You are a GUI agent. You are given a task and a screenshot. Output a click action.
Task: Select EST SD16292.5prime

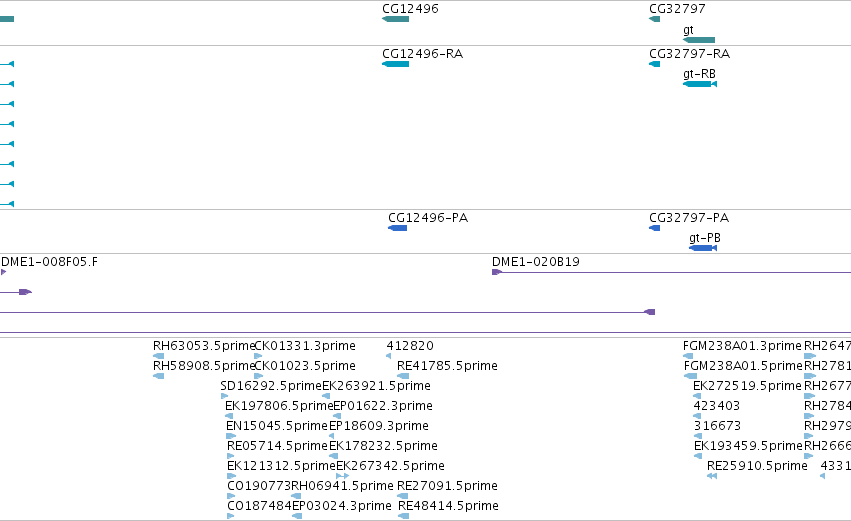pyautogui.click(x=271, y=386)
